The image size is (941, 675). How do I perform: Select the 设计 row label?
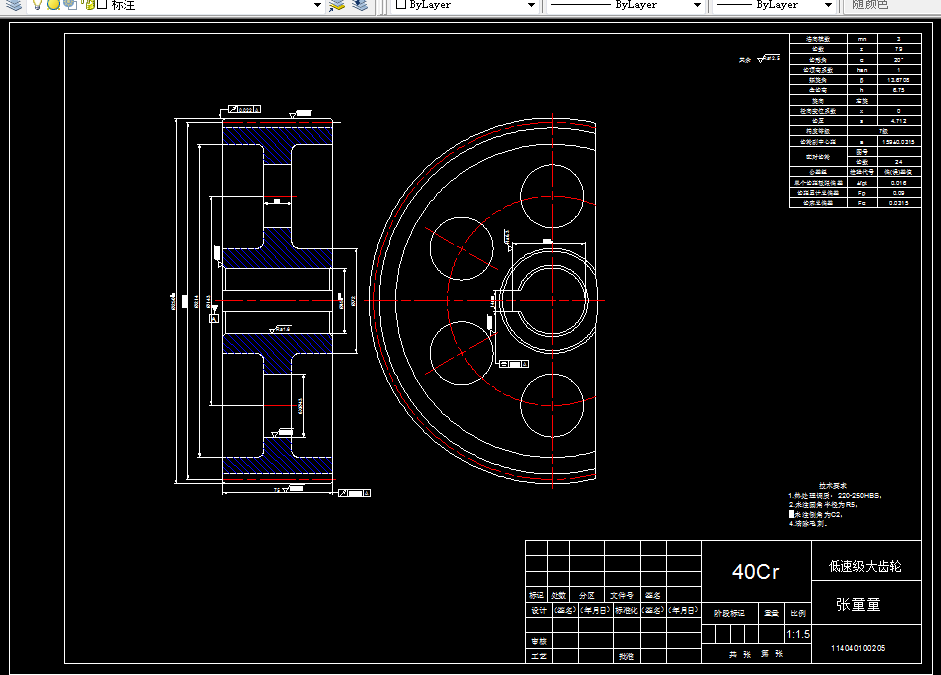coord(539,610)
